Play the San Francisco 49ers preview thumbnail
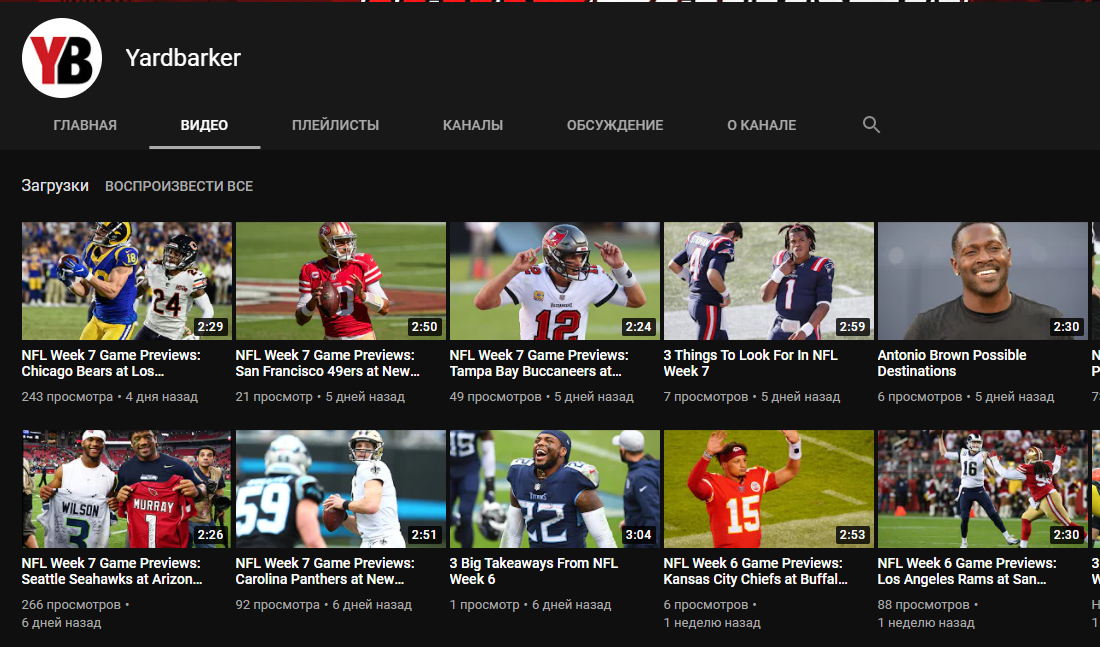 (340, 281)
